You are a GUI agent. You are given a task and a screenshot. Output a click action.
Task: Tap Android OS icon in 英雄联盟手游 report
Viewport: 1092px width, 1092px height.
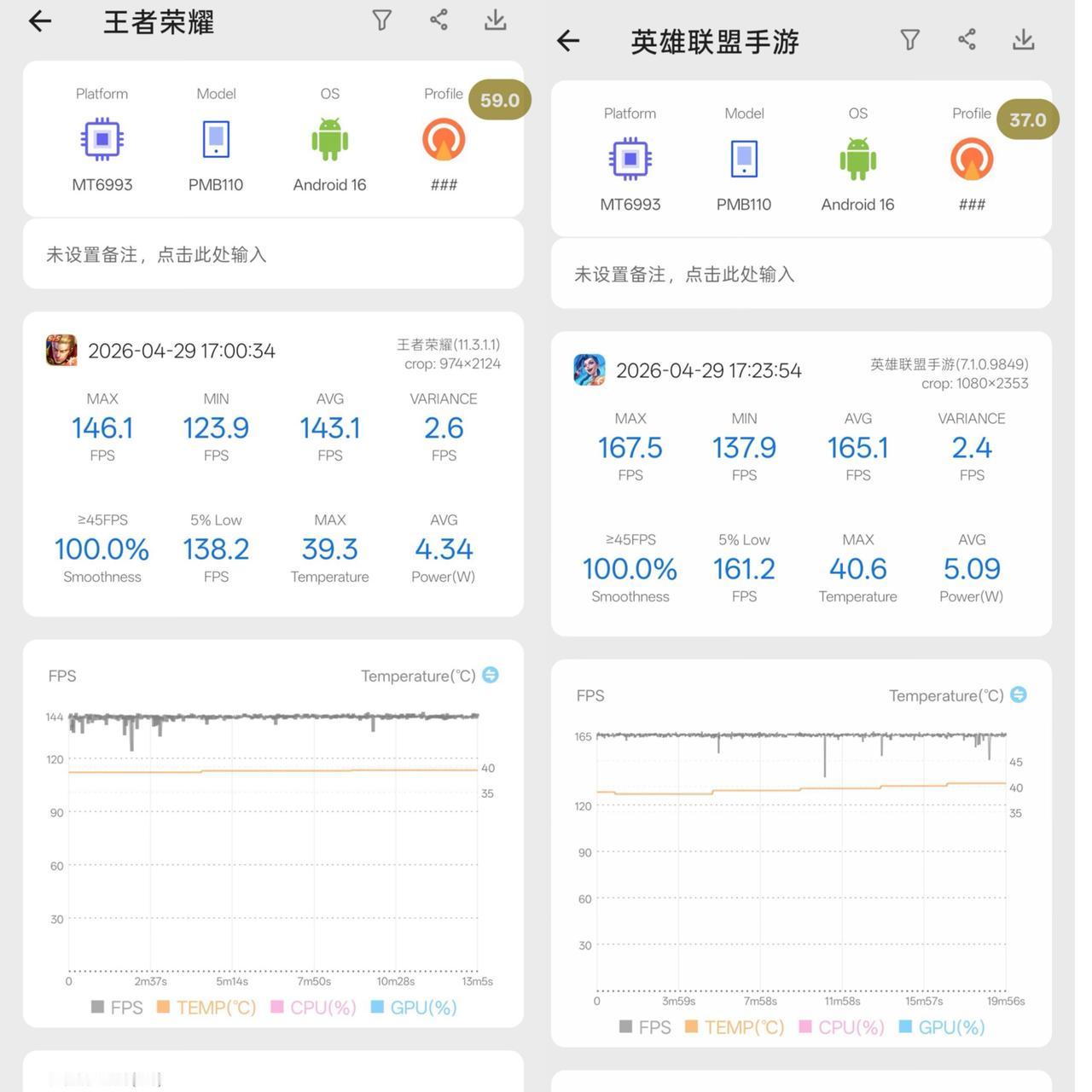[x=858, y=159]
